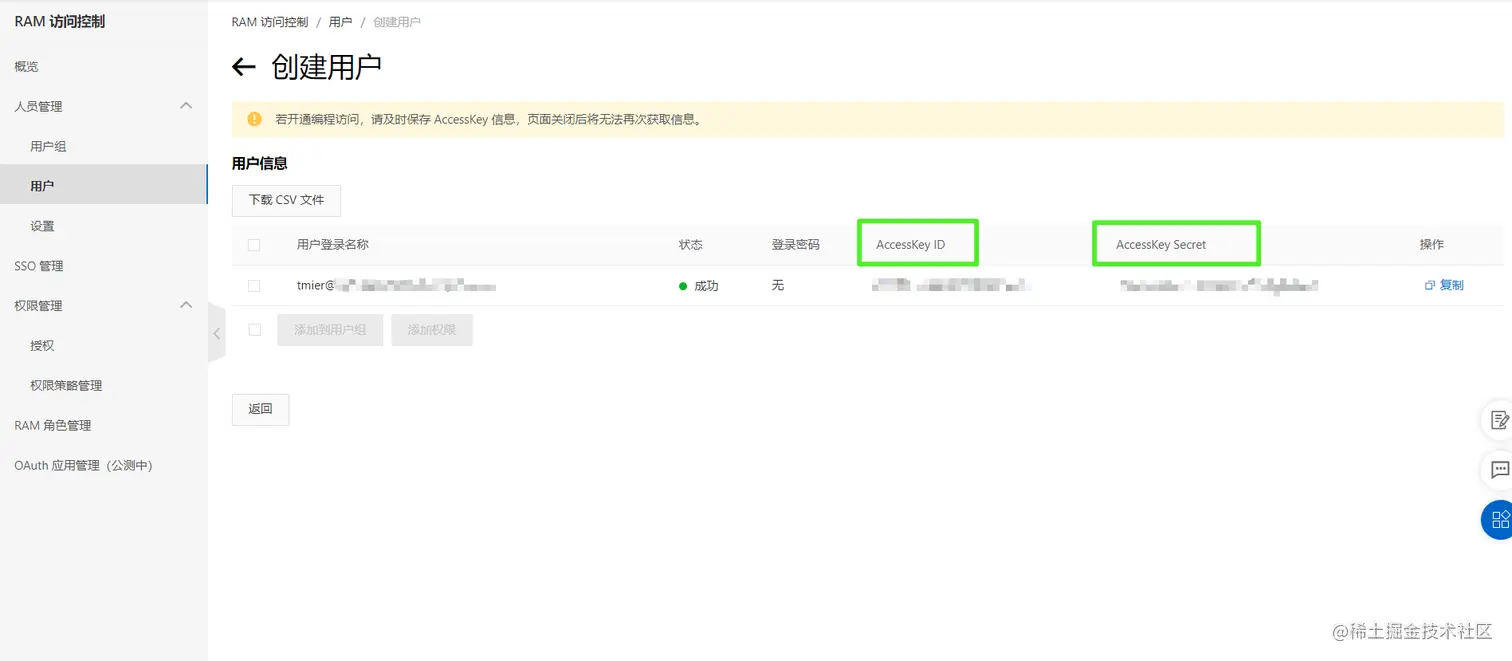Screen dimensions: 1512x661
Task: Collapse the sidebar with the side handle
Action: 217,333
